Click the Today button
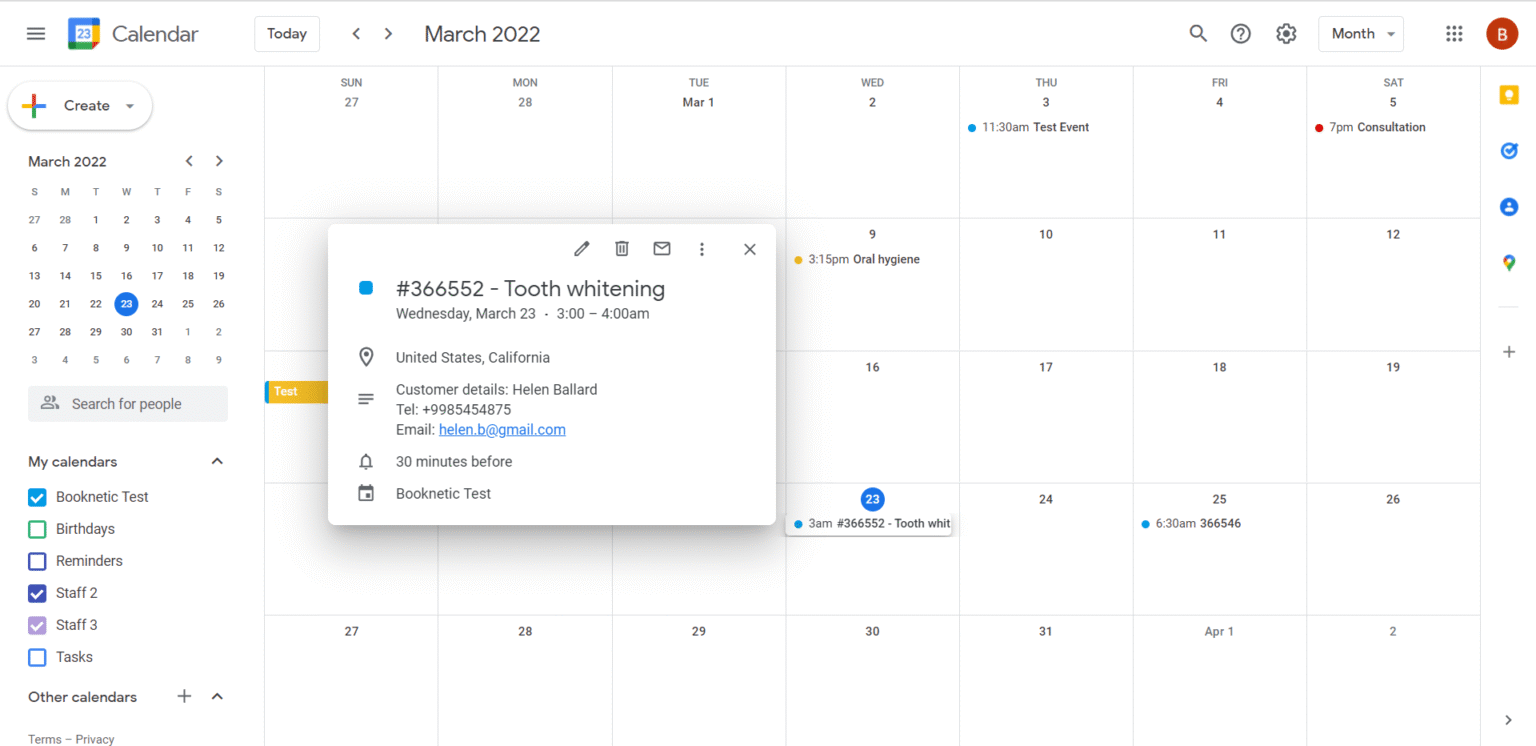The width and height of the screenshot is (1536, 746). [287, 34]
